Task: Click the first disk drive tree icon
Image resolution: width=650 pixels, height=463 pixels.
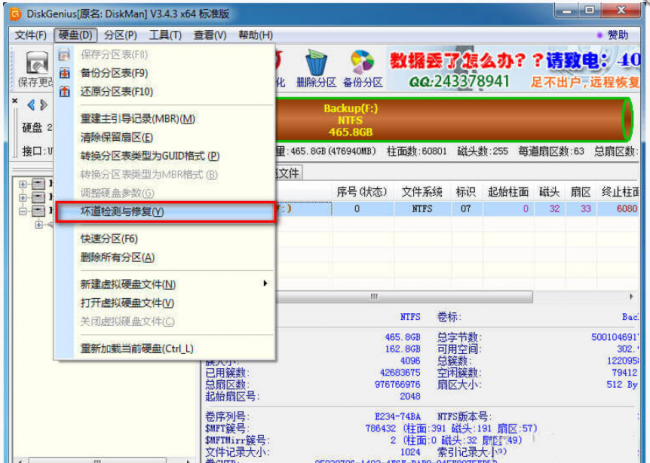Action: [38, 183]
